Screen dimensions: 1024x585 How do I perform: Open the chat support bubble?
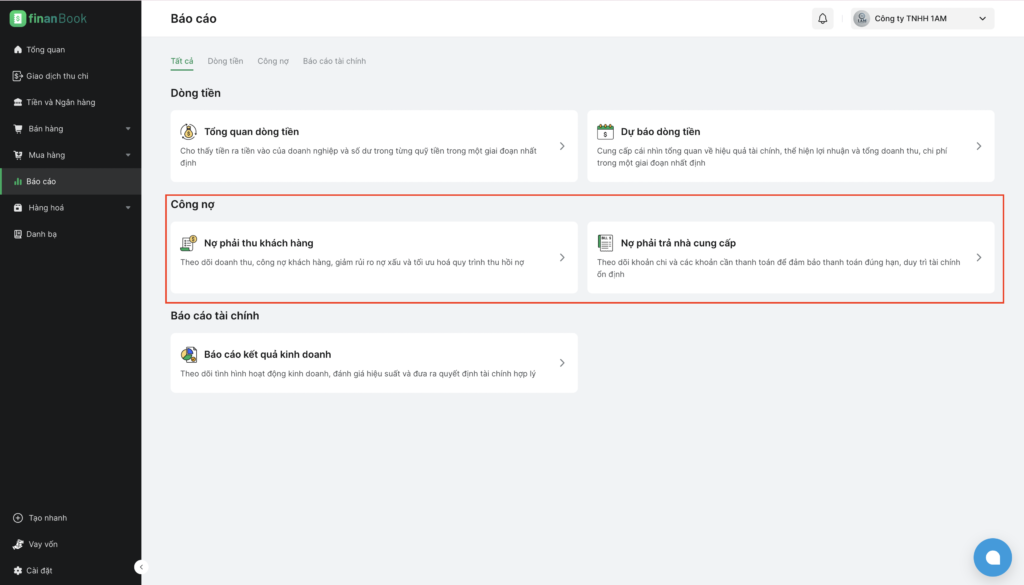coord(992,557)
